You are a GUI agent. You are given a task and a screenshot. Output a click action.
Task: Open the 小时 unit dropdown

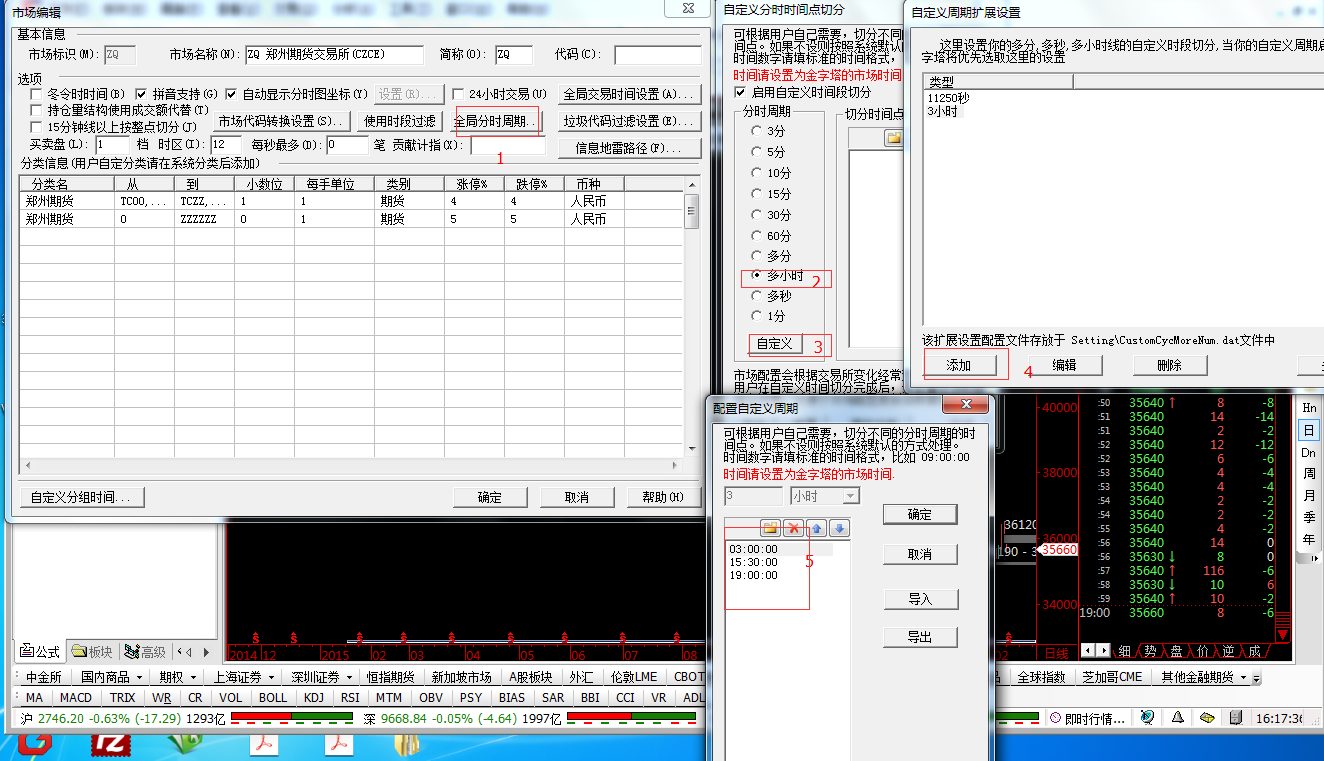[850, 496]
